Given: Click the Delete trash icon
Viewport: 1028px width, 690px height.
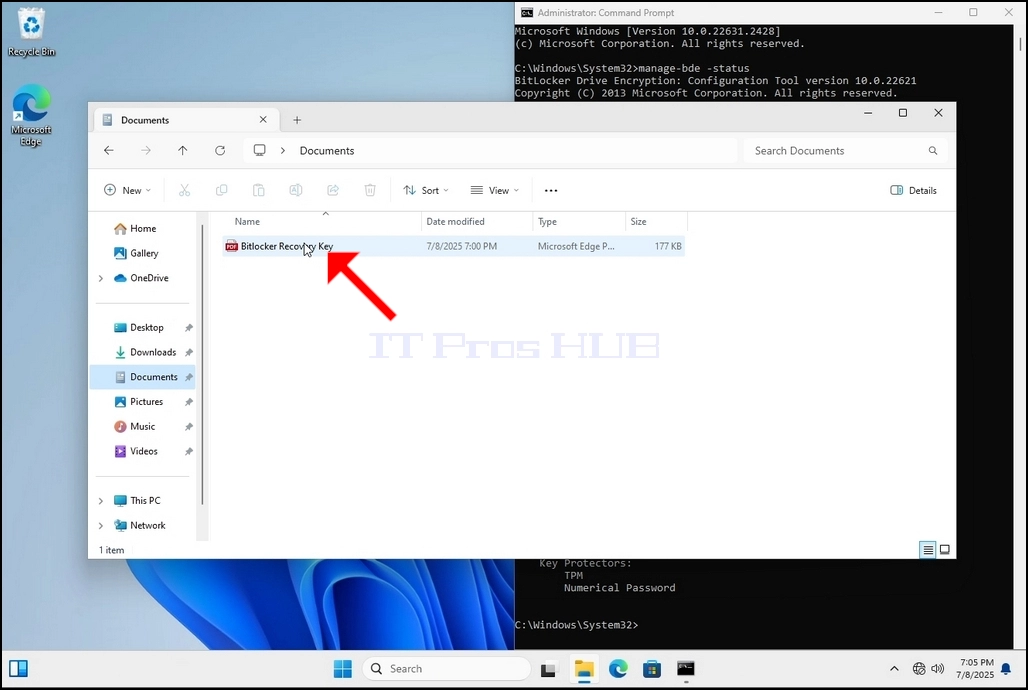Looking at the screenshot, I should (x=370, y=190).
